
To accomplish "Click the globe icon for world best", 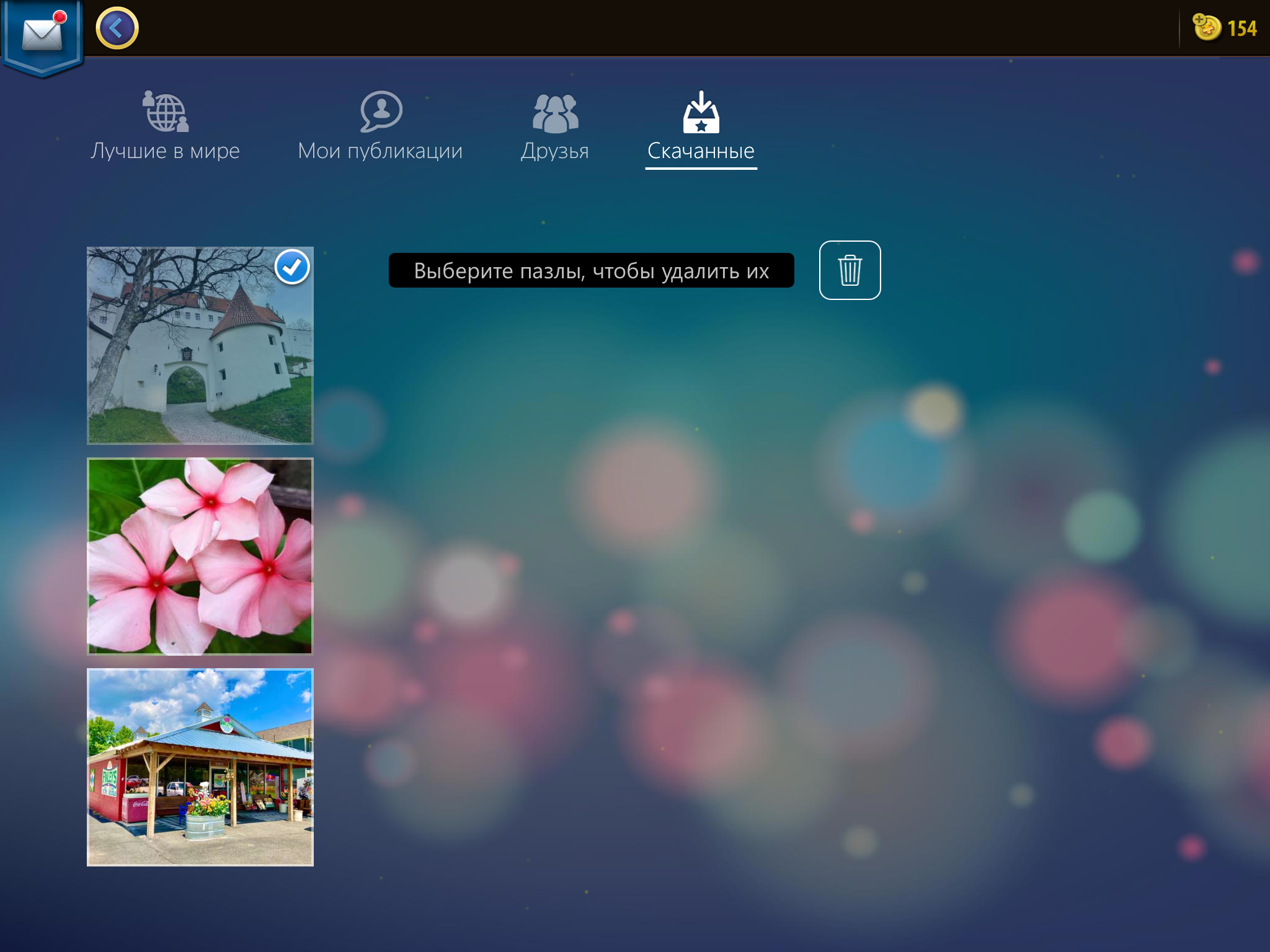I will click(x=166, y=112).
